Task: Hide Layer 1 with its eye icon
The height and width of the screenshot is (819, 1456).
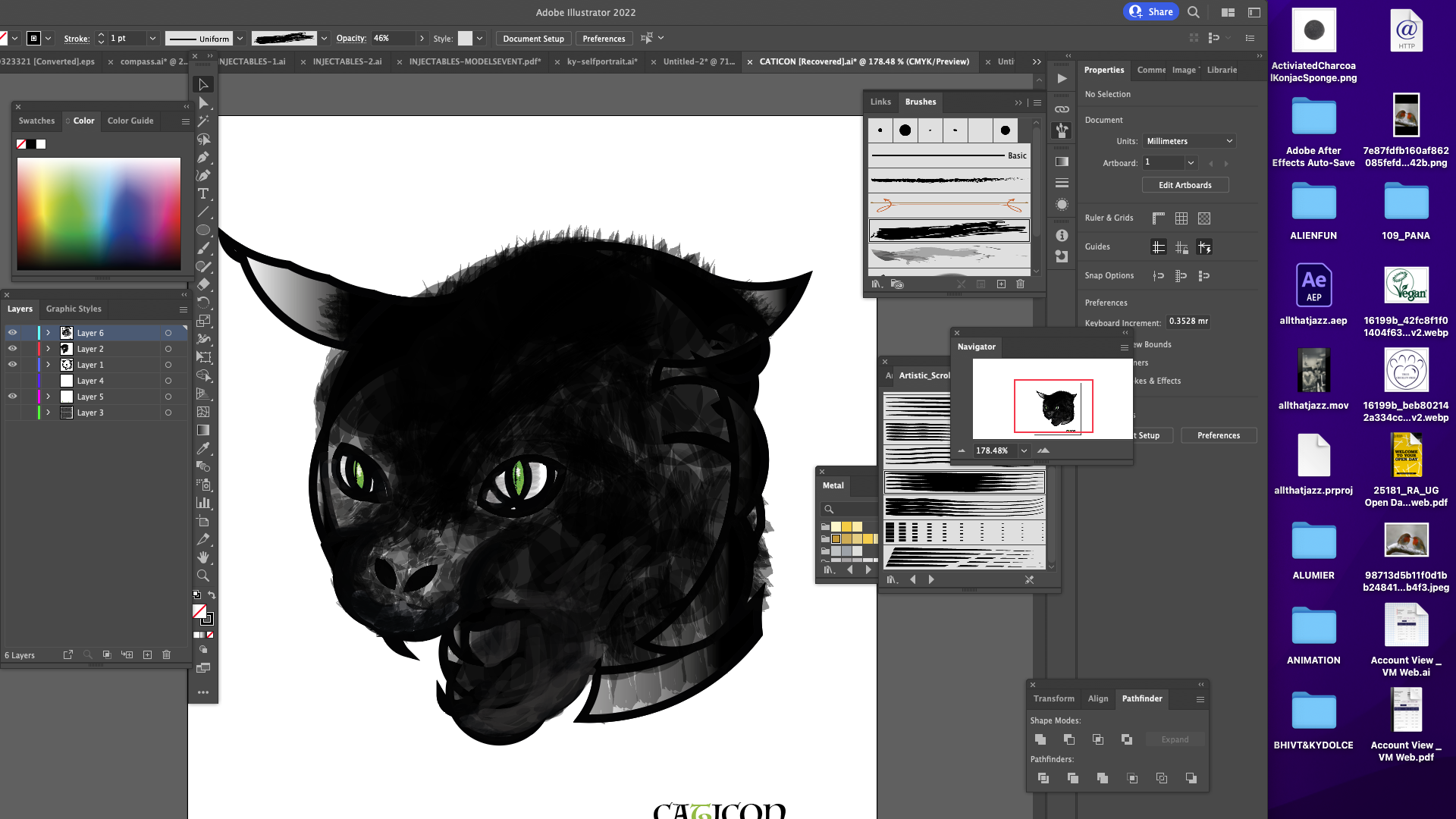Action: pyautogui.click(x=12, y=365)
